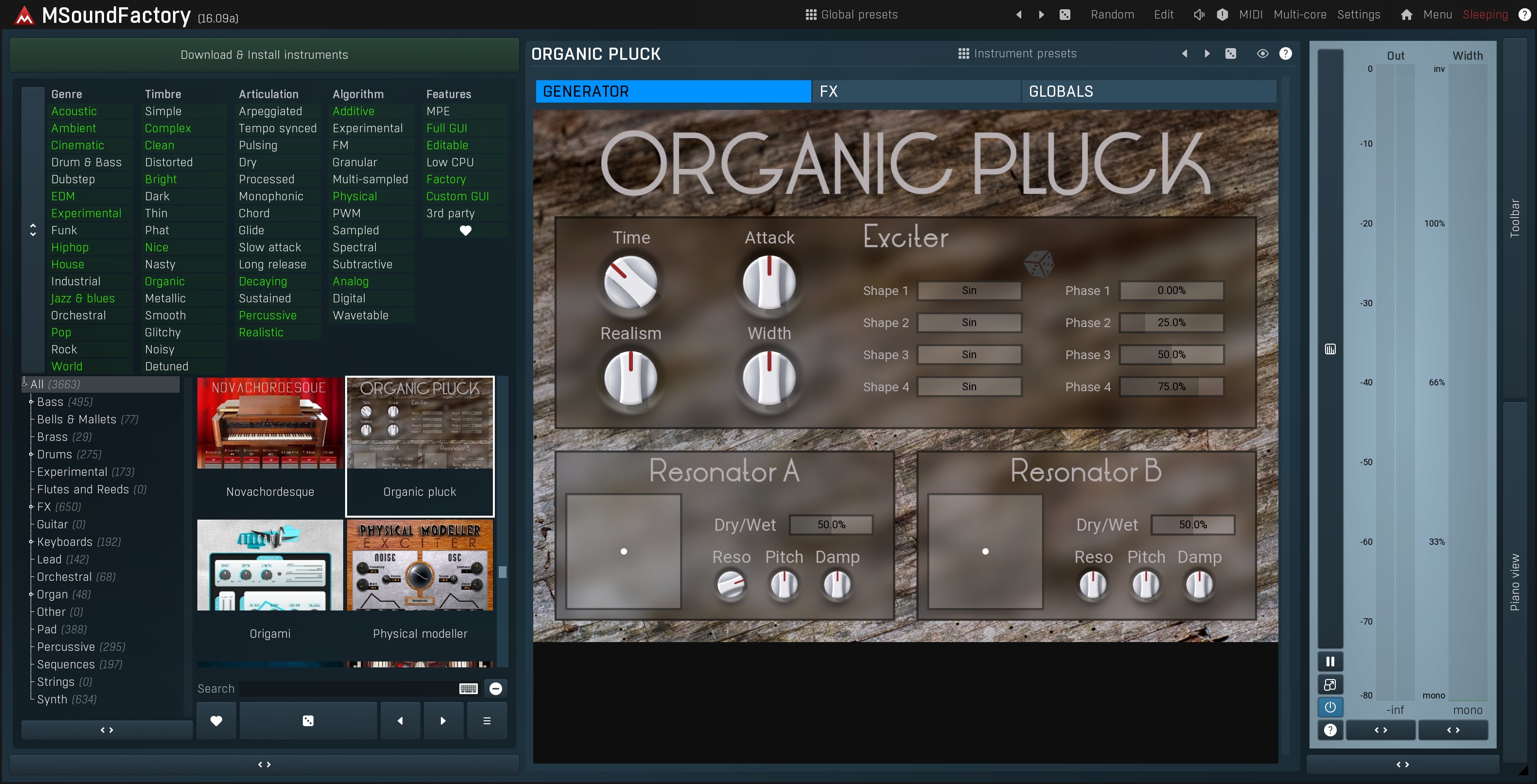Open the Settings menu
The height and width of the screenshot is (784, 1537).
point(1359,14)
